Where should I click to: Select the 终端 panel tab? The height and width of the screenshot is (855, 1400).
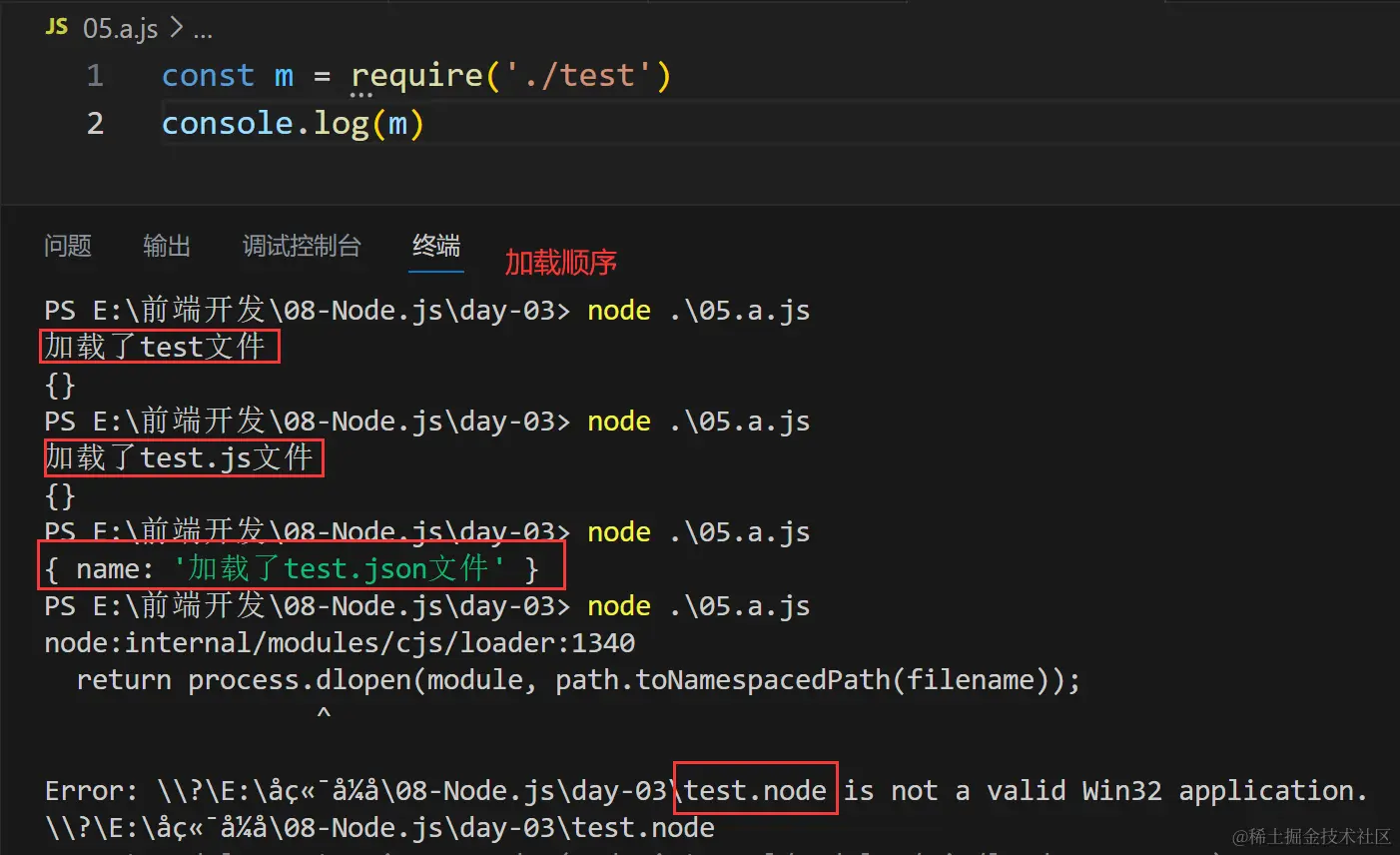point(436,246)
